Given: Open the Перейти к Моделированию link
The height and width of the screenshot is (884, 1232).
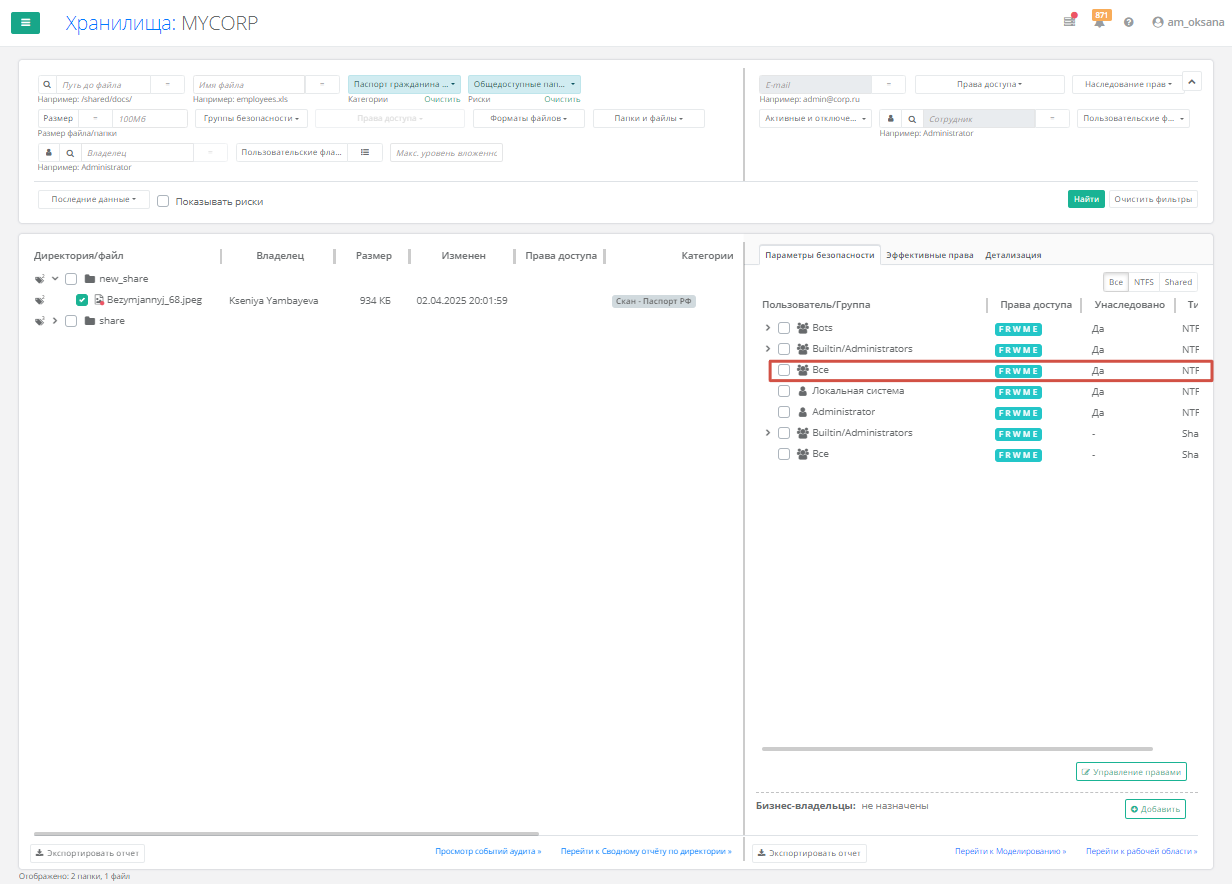Looking at the screenshot, I should click(x=1010, y=851).
